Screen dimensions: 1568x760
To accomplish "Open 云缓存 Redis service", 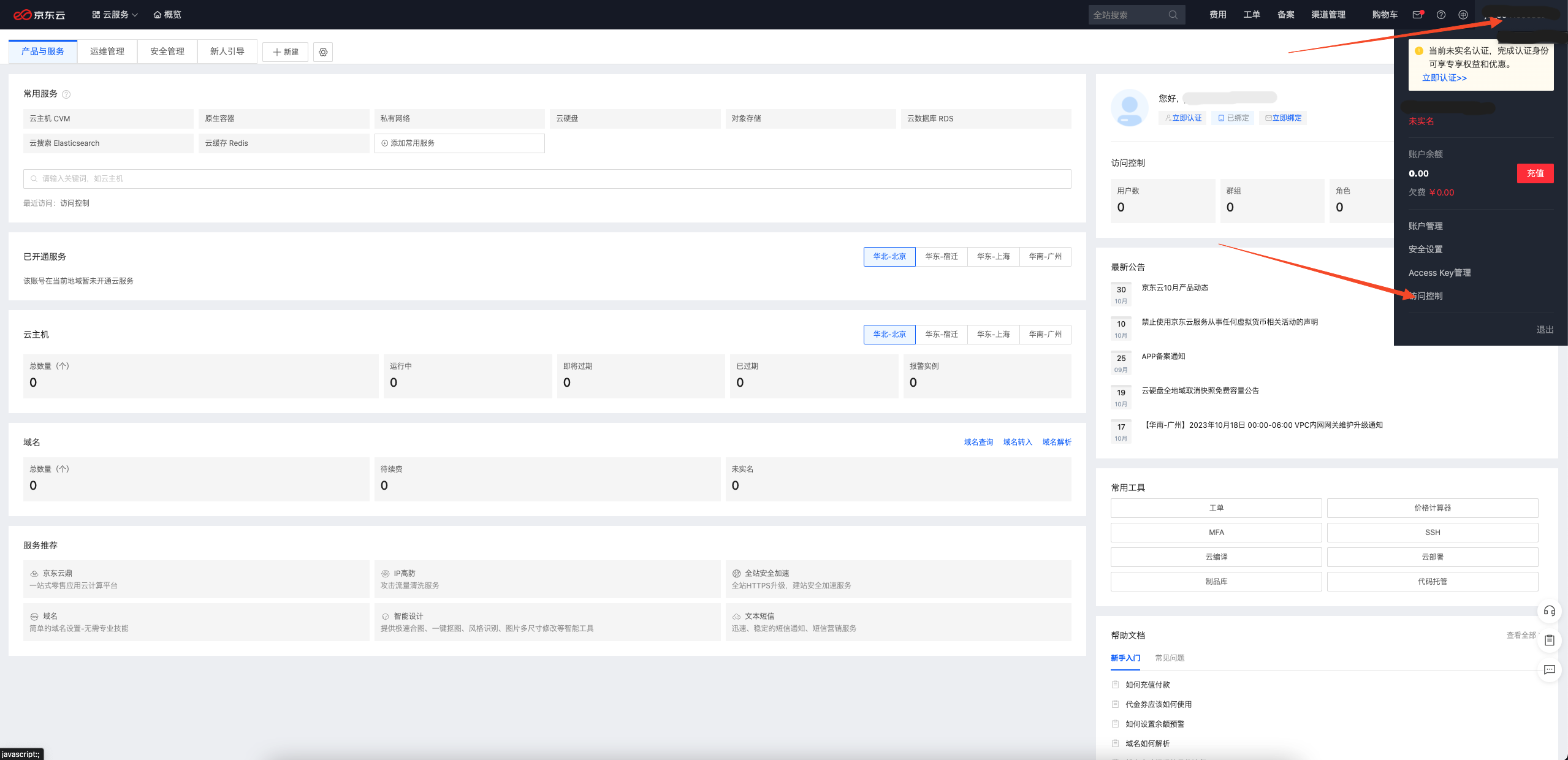I will [284, 143].
